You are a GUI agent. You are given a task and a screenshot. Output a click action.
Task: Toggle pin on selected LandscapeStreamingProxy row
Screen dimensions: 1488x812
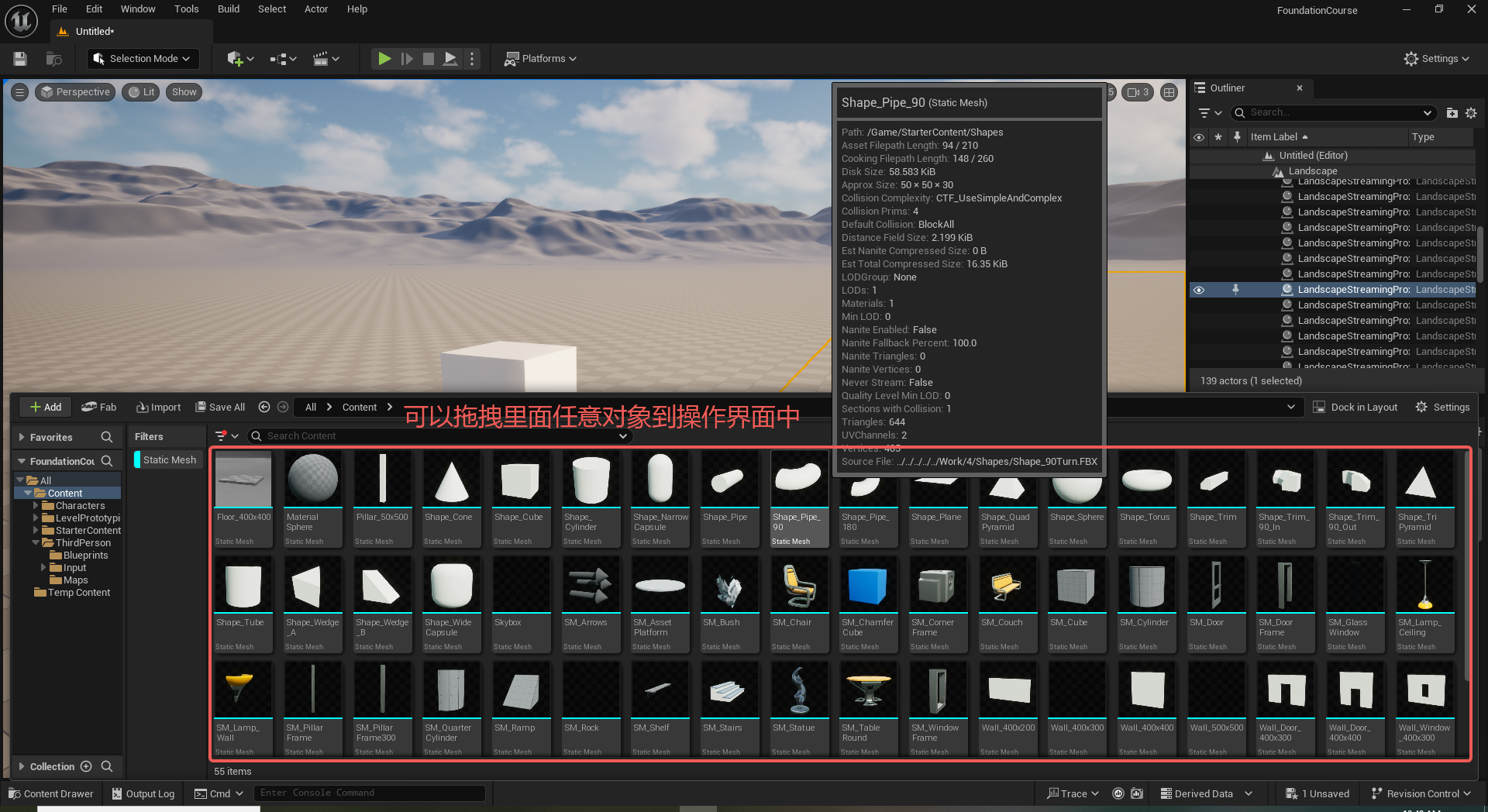click(x=1235, y=290)
